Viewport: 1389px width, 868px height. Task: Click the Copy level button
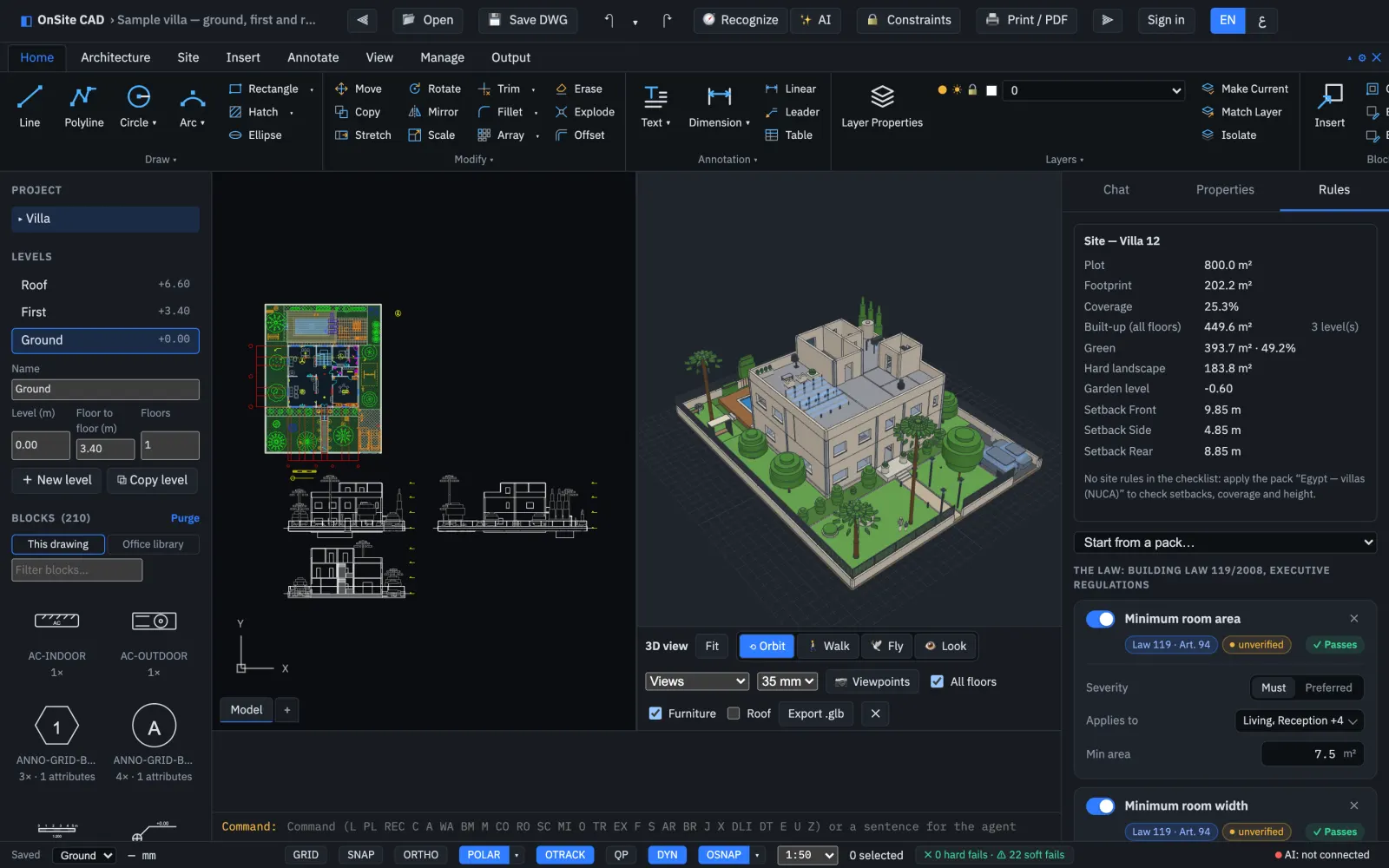tap(153, 480)
